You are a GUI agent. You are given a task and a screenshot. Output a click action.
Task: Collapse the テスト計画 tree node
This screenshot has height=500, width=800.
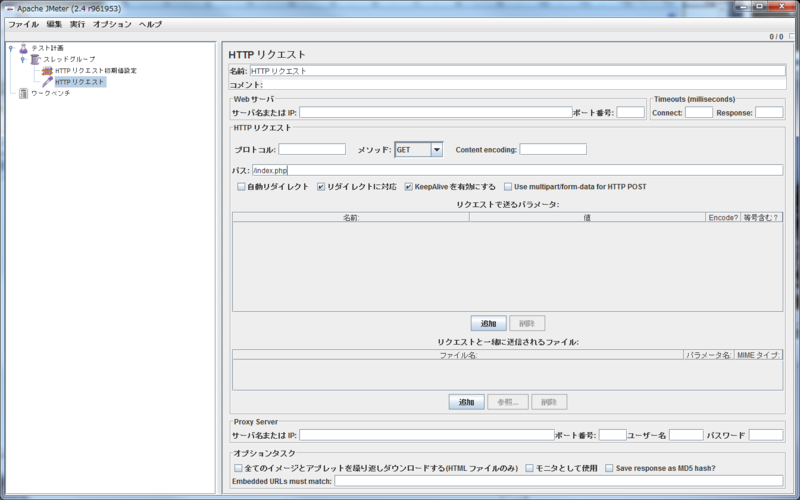point(11,48)
